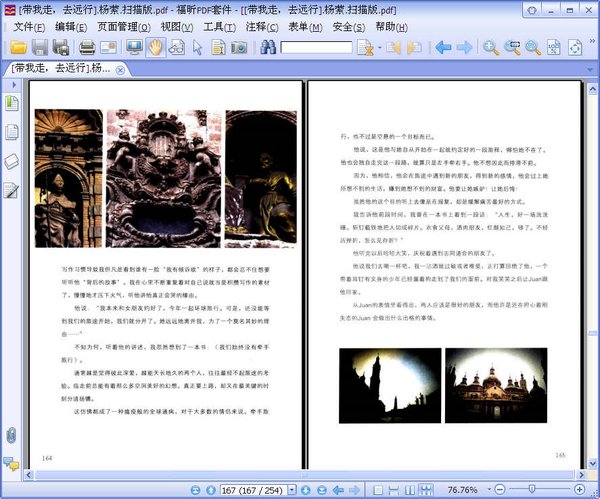Click the find text box in toolbar
Image resolution: width=600 pixels, height=499 pixels.
[x=316, y=47]
